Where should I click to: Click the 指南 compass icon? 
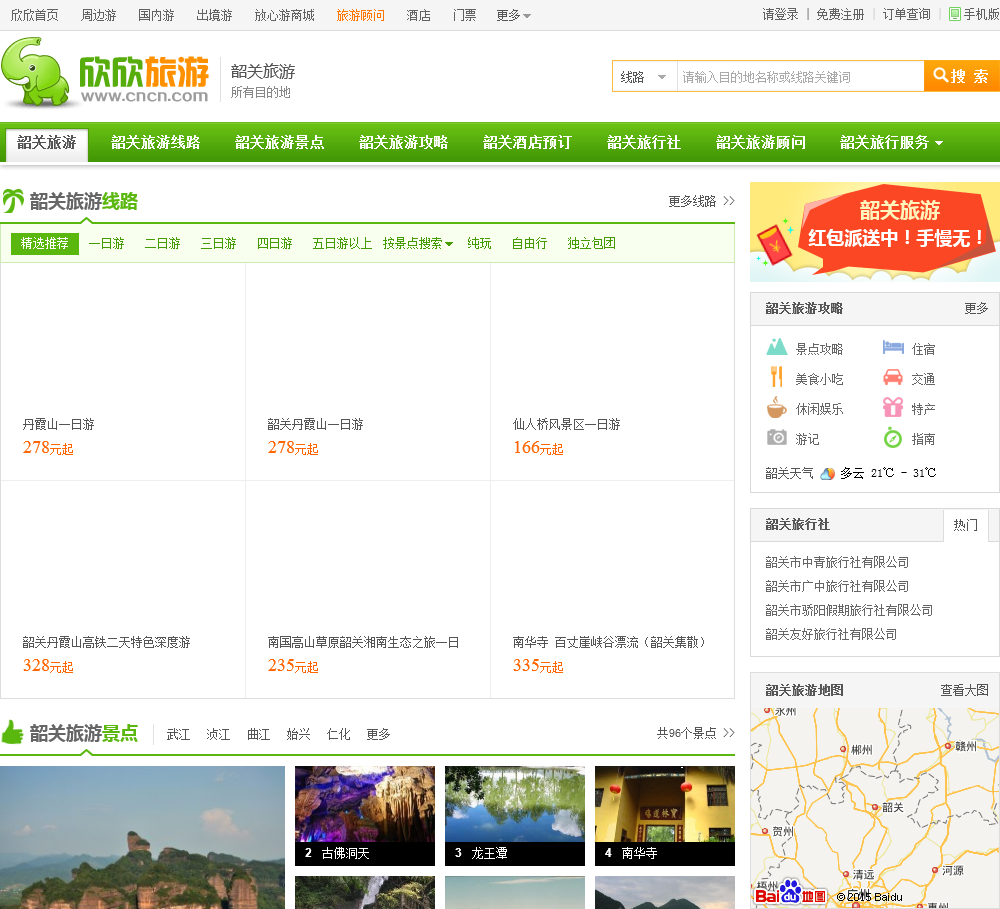(x=893, y=438)
